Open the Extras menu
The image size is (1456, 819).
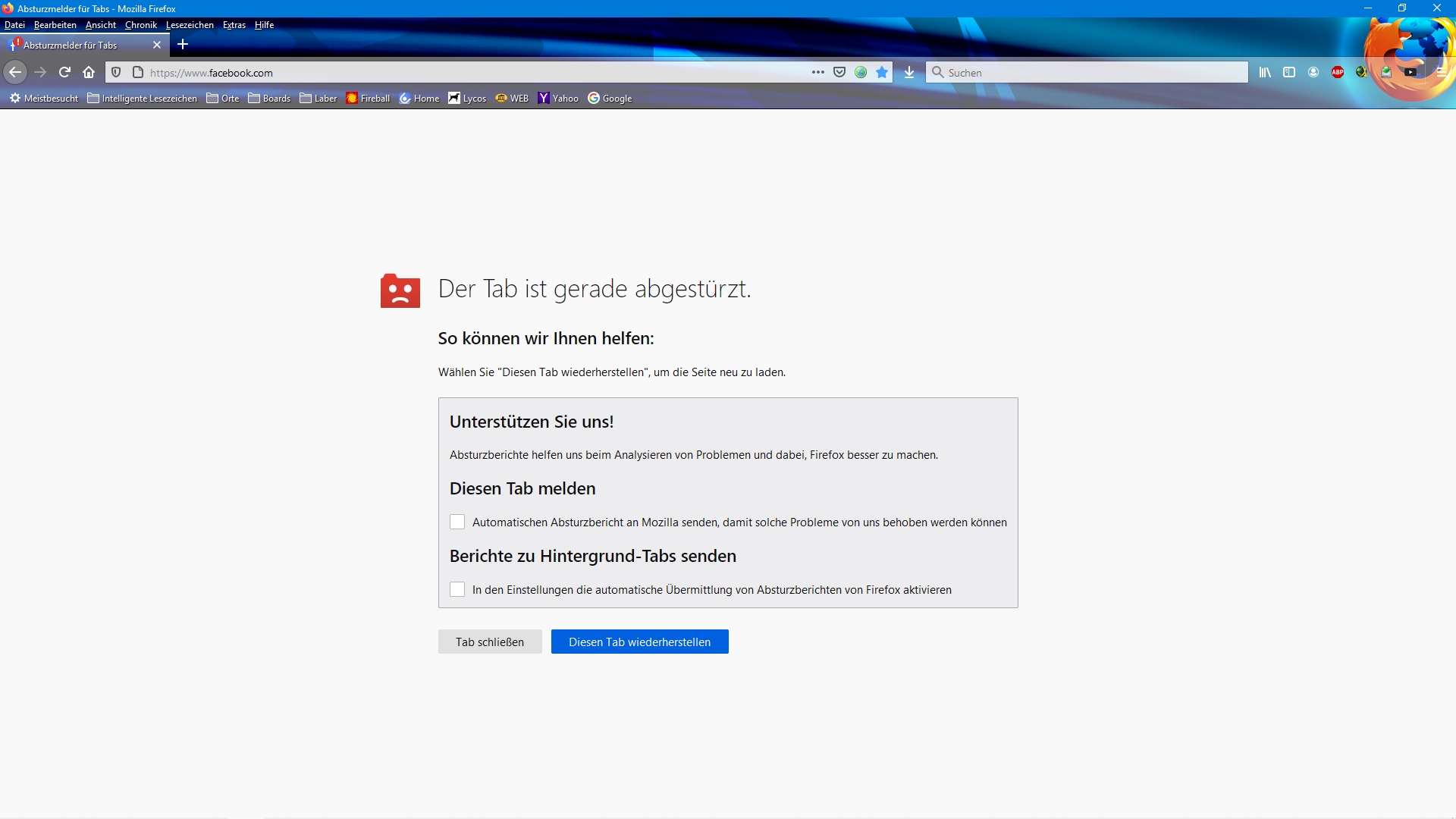234,25
